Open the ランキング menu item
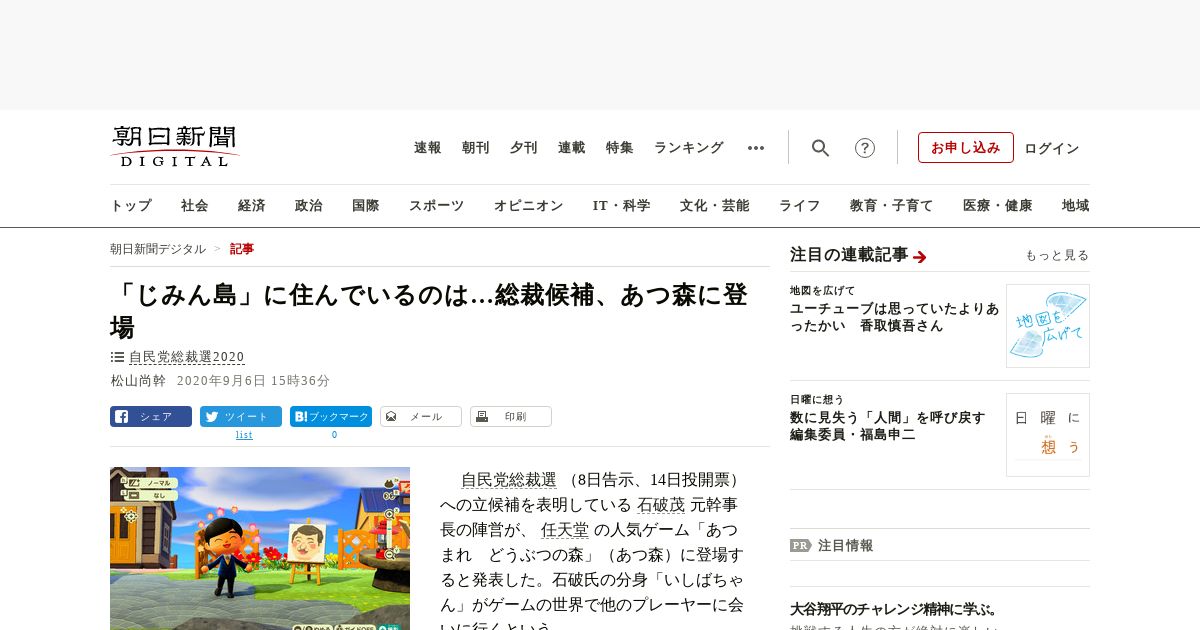The width and height of the screenshot is (1200, 630). click(689, 148)
